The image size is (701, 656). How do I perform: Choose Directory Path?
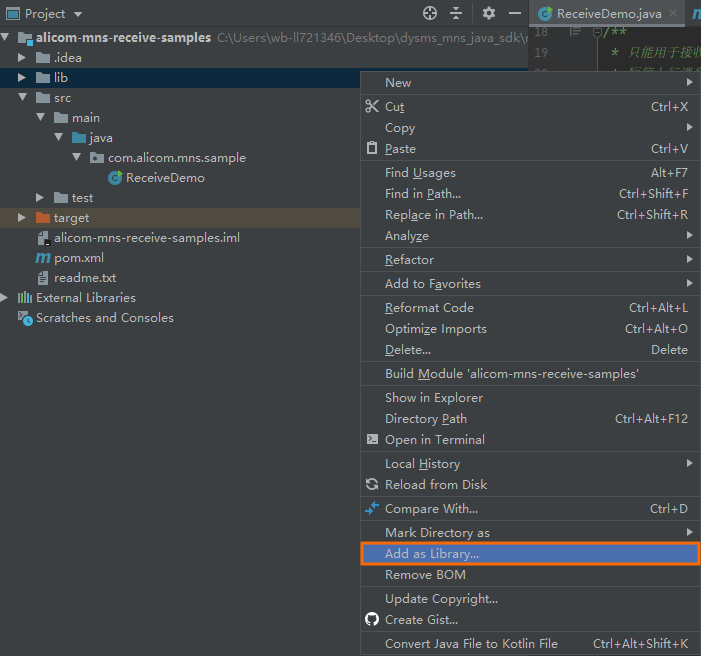click(530, 419)
